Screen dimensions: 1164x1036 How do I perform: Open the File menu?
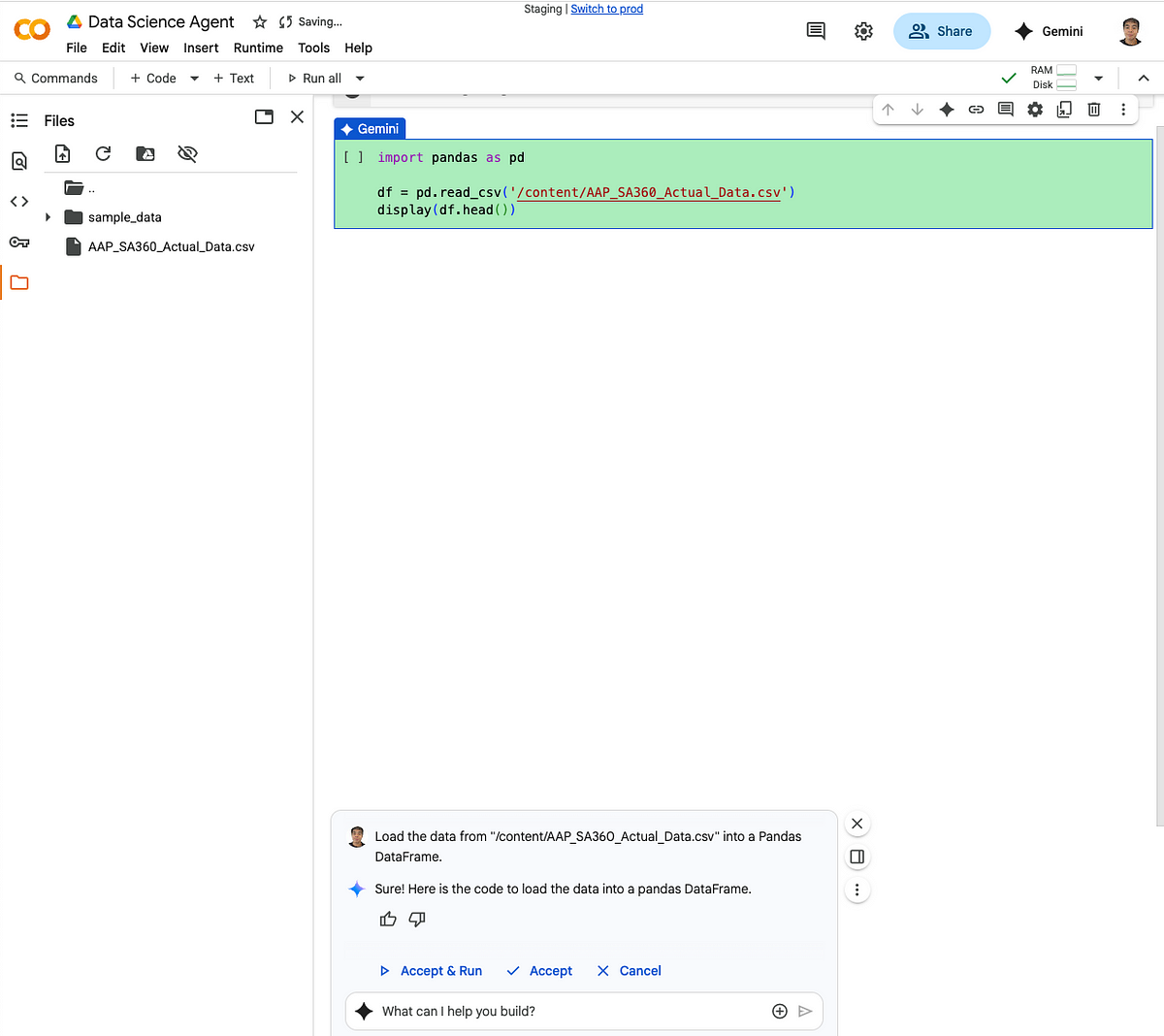(77, 48)
